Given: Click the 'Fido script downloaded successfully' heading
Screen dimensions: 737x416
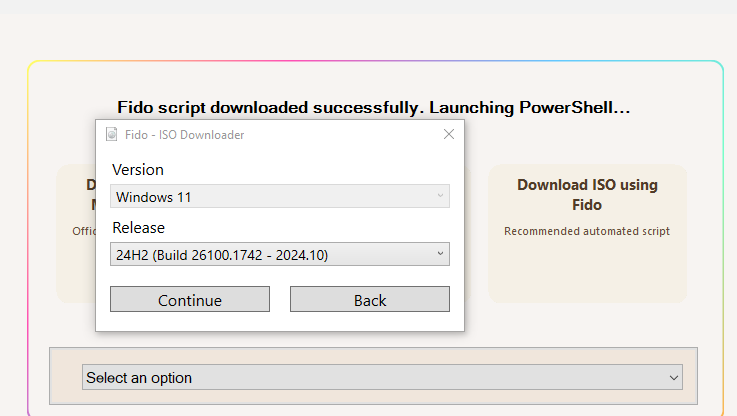Looking at the screenshot, I should click(374, 108).
